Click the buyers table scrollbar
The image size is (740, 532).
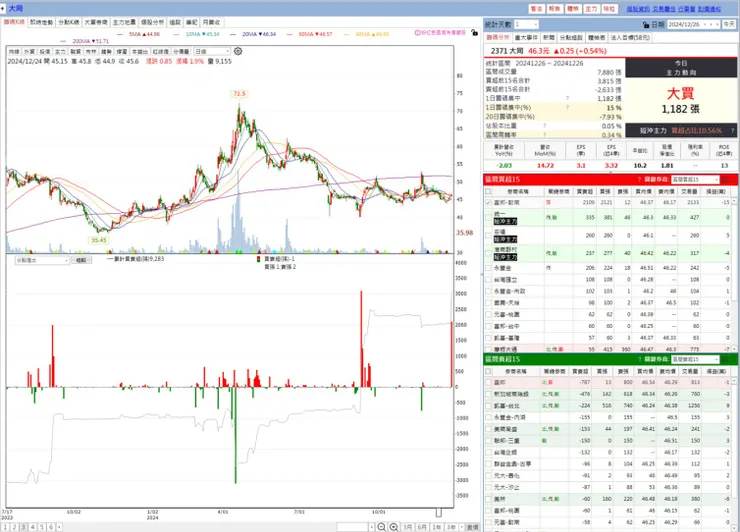click(734, 274)
